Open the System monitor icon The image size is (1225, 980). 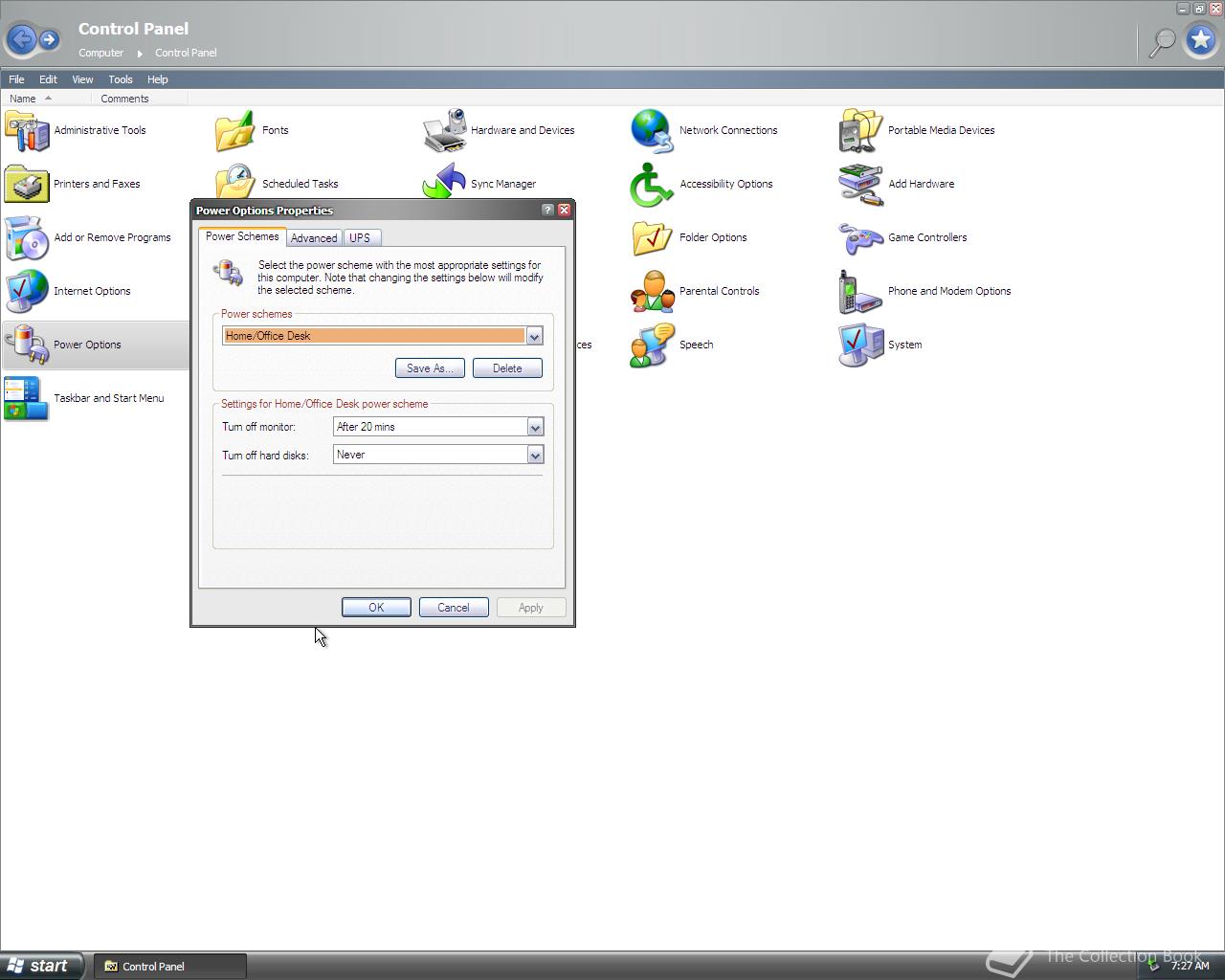pos(861,345)
